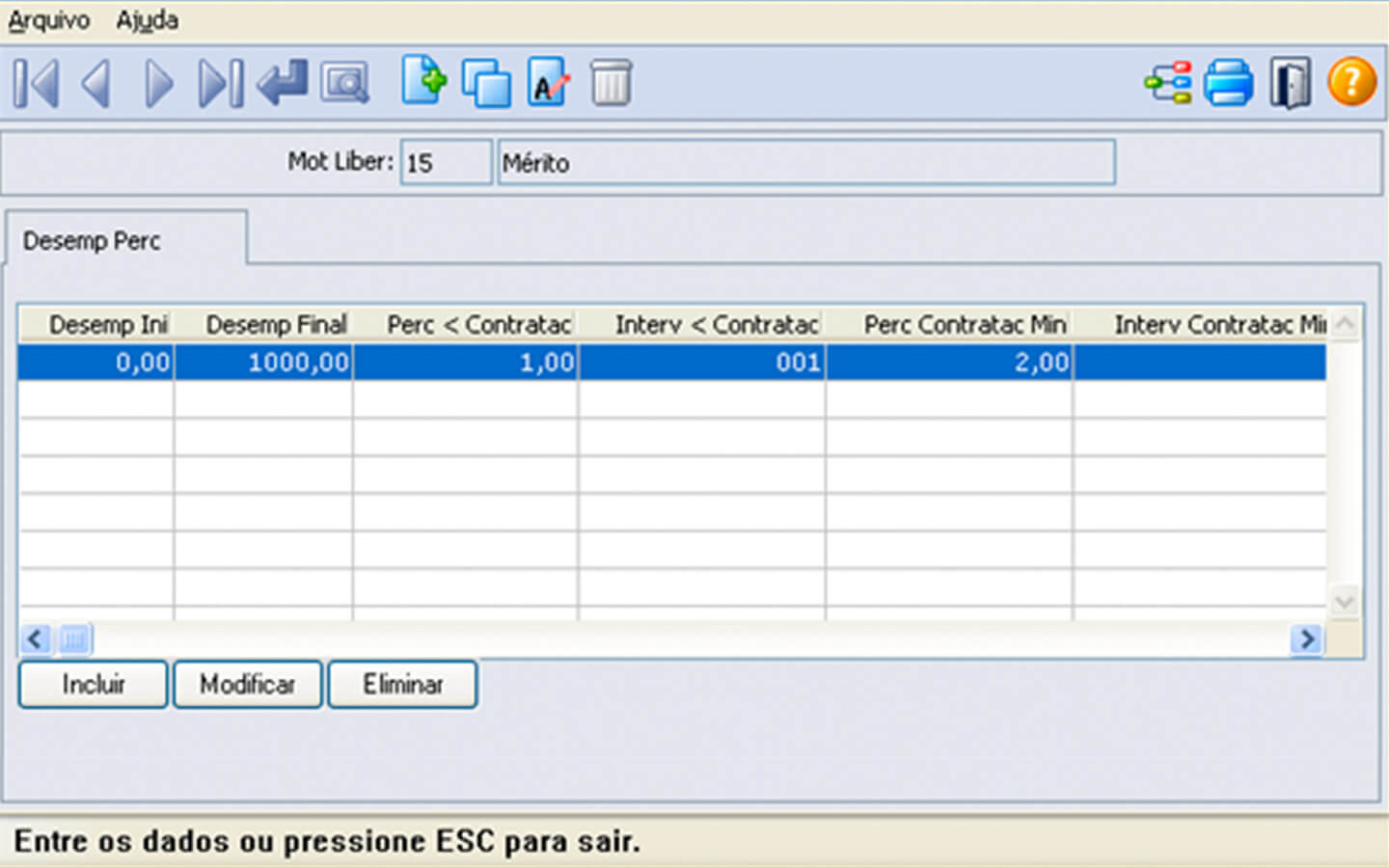Add a new record with the plus icon
This screenshot has width=1389, height=868.
[423, 81]
